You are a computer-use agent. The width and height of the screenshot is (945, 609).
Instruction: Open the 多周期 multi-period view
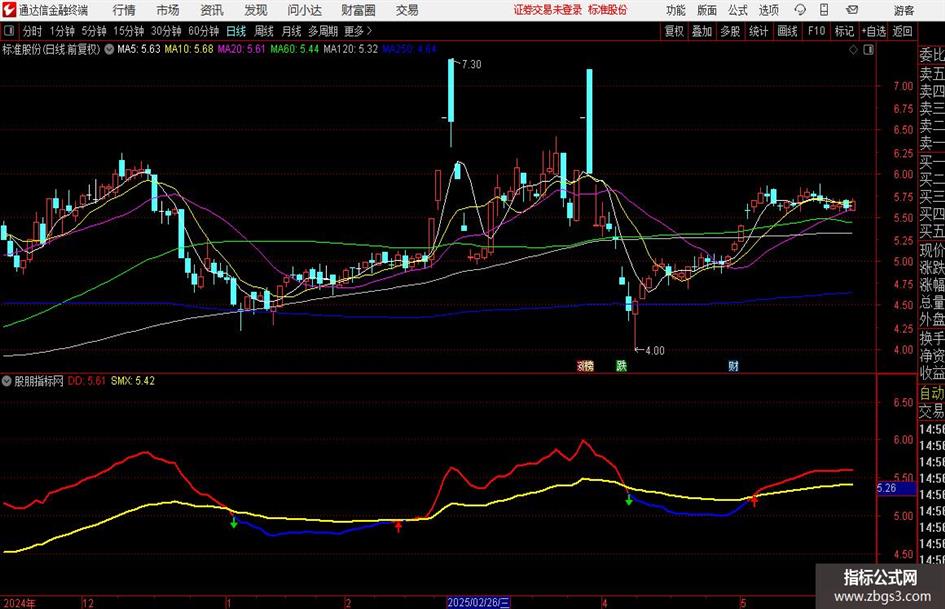click(x=323, y=31)
